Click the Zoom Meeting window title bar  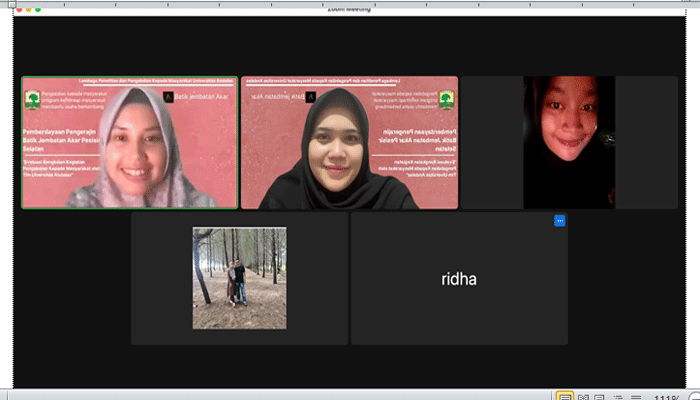[x=350, y=8]
